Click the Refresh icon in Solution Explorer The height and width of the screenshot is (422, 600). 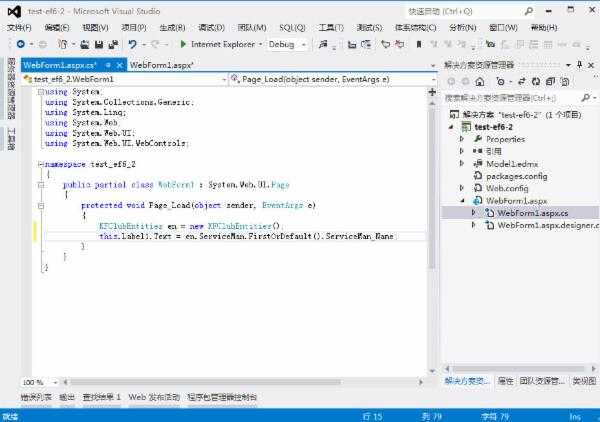click(536, 81)
